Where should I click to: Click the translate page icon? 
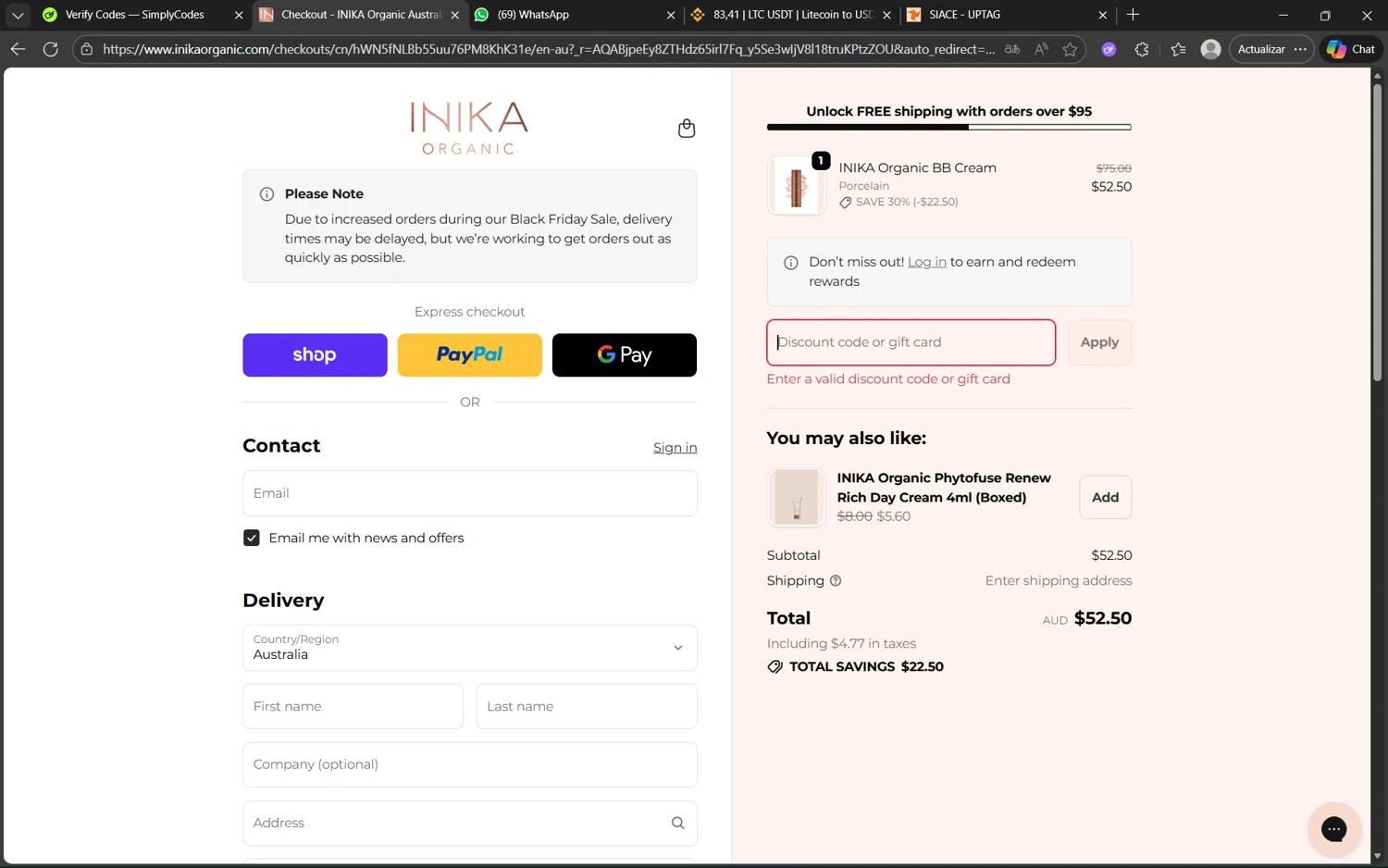1012,49
